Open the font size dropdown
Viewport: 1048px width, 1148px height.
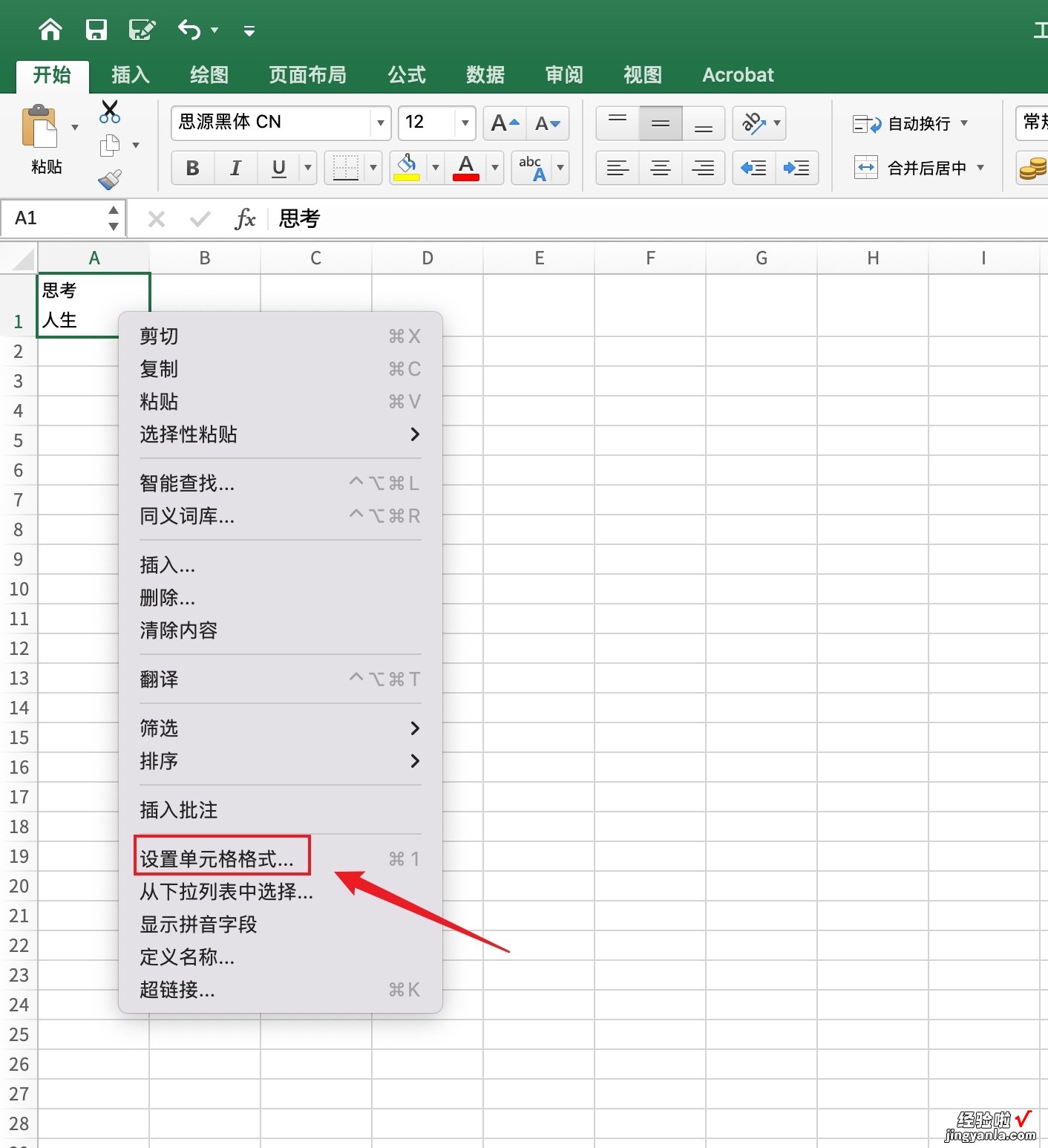coord(465,123)
